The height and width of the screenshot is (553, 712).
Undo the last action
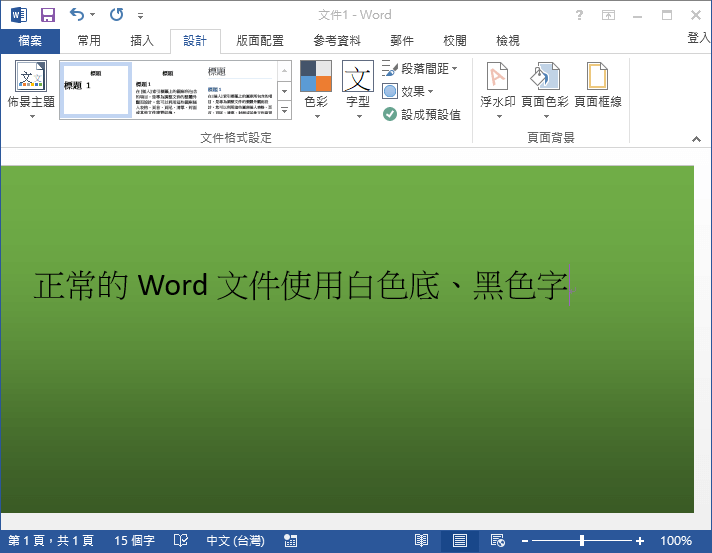[77, 15]
